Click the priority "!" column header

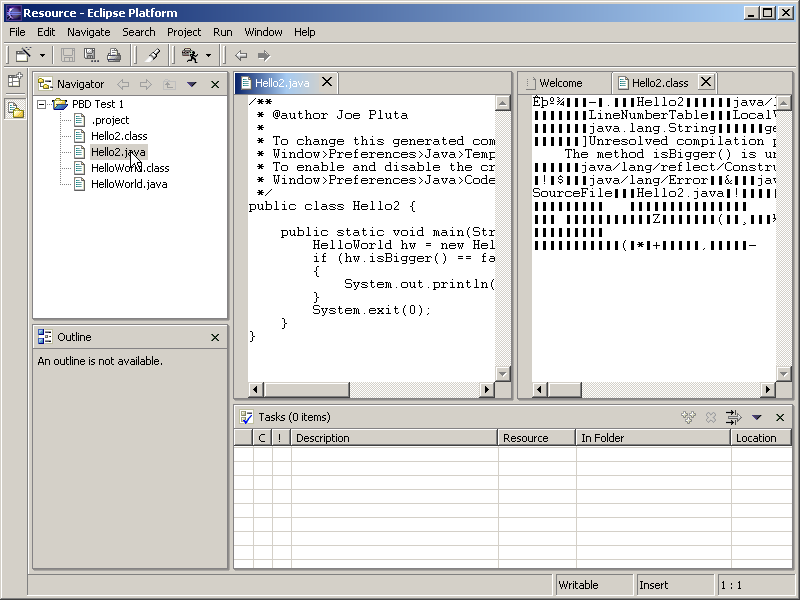coord(281,438)
